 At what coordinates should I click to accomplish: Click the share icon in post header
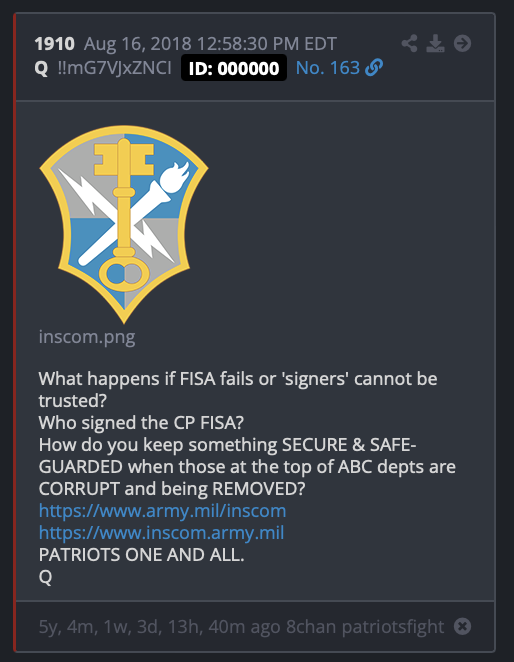click(409, 43)
